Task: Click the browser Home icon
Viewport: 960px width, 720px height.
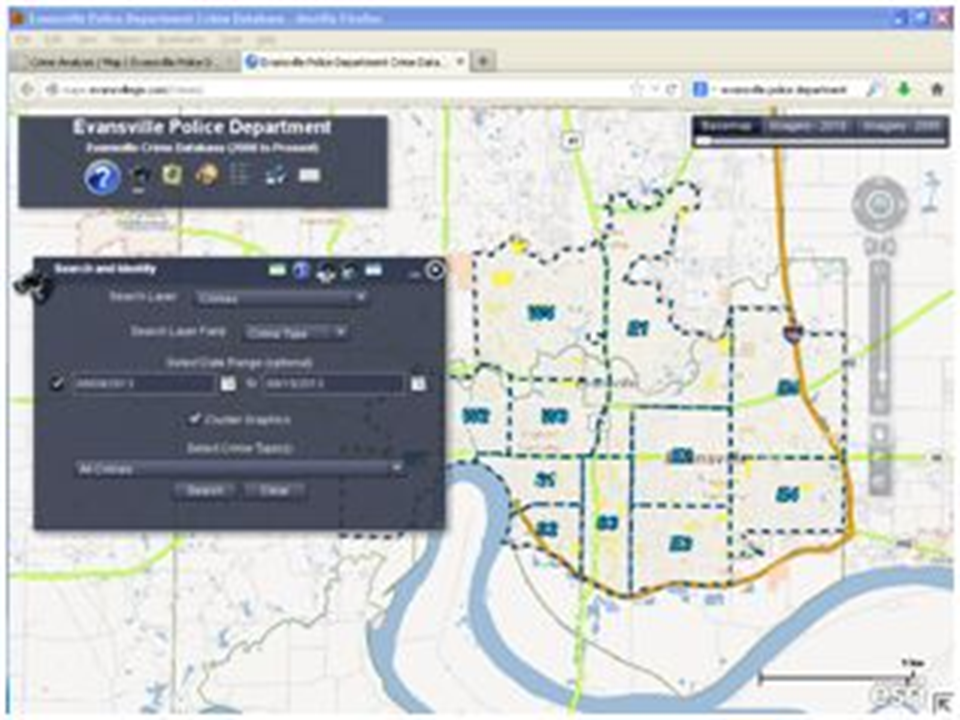Action: click(x=937, y=89)
